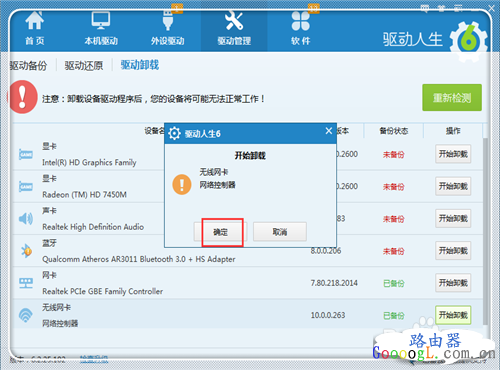Image resolution: width=500 pixels, height=370 pixels.
Task: Cancel uninstall with 取消 button
Action: pos(280,232)
